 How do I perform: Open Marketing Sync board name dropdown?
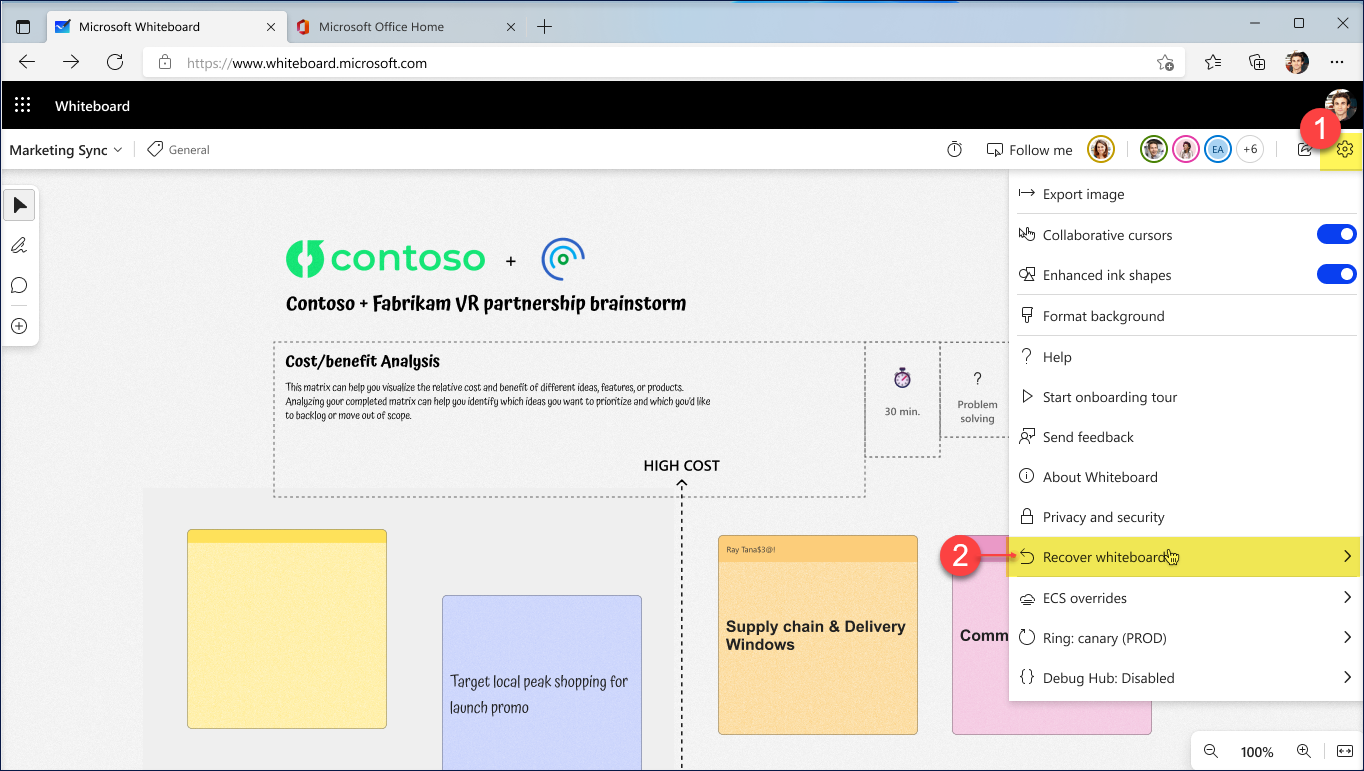[x=66, y=150]
